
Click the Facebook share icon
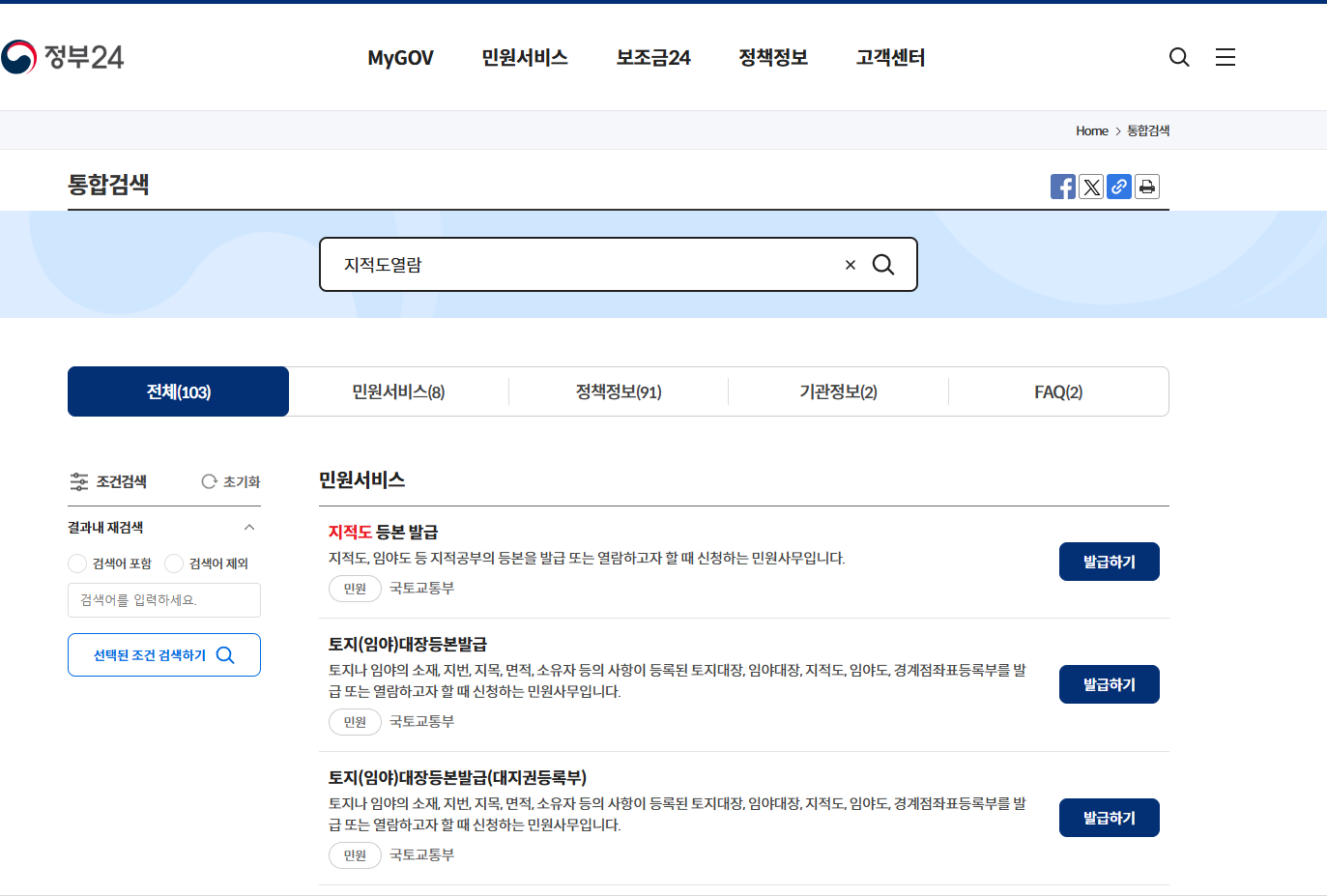[1063, 186]
